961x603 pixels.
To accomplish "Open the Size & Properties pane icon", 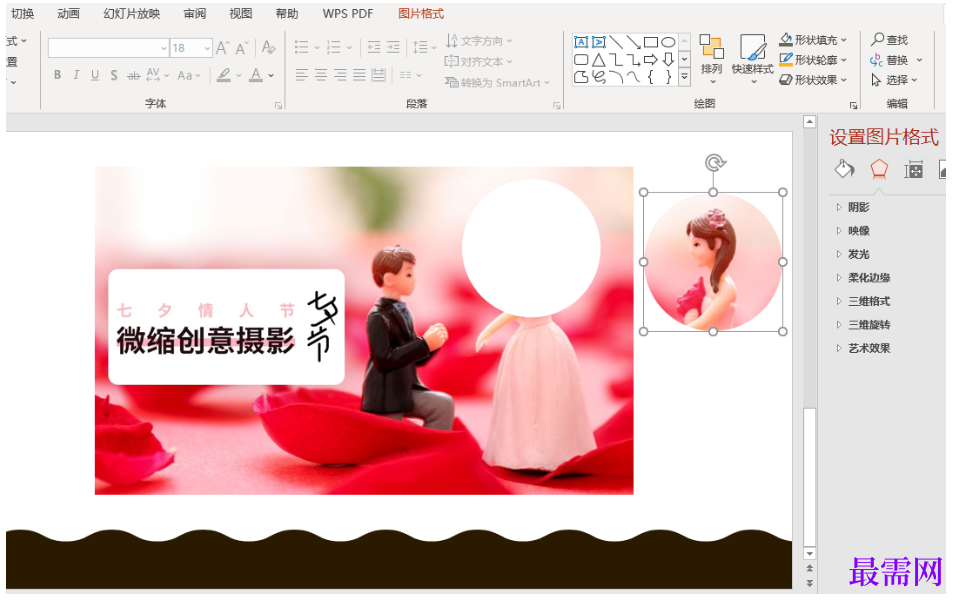I will 913,169.
